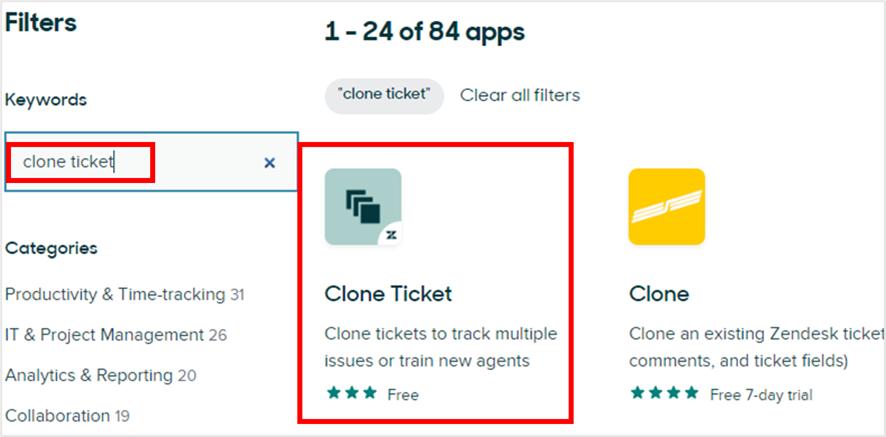Click the Clear all filters link
886x437 pixels.
point(520,95)
